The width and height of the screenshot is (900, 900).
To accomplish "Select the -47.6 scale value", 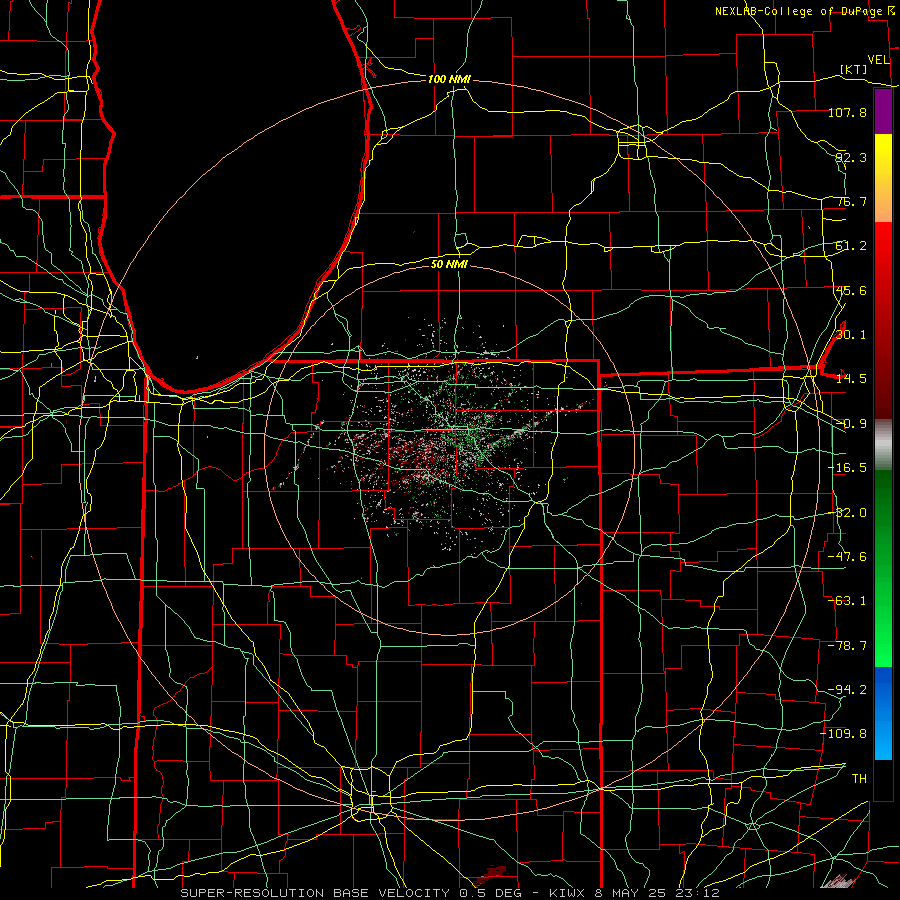I will pos(847,557).
